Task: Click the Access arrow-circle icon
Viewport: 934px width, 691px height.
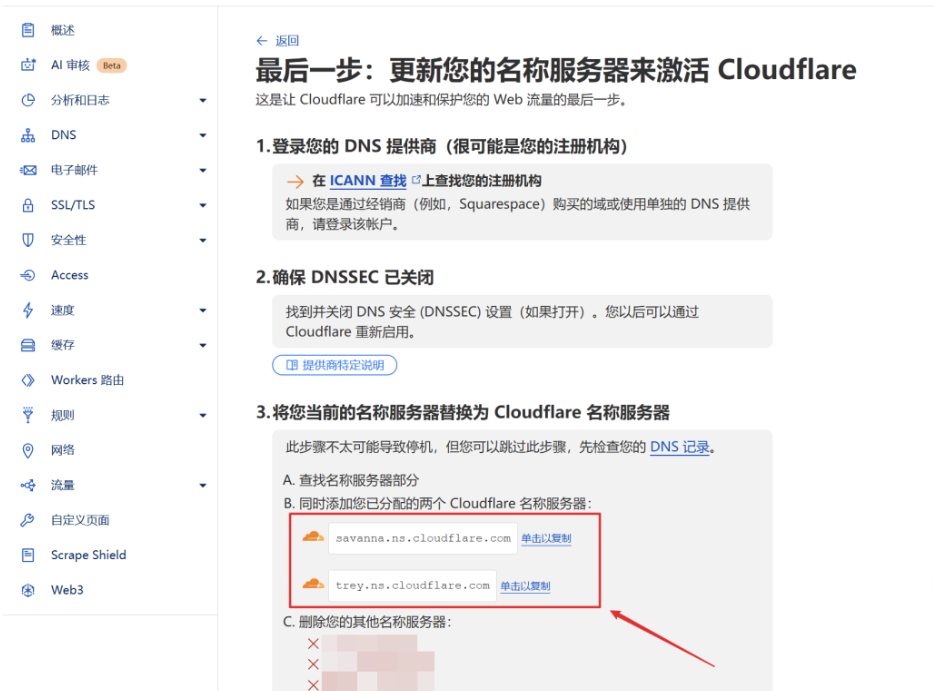Action: click(x=28, y=275)
